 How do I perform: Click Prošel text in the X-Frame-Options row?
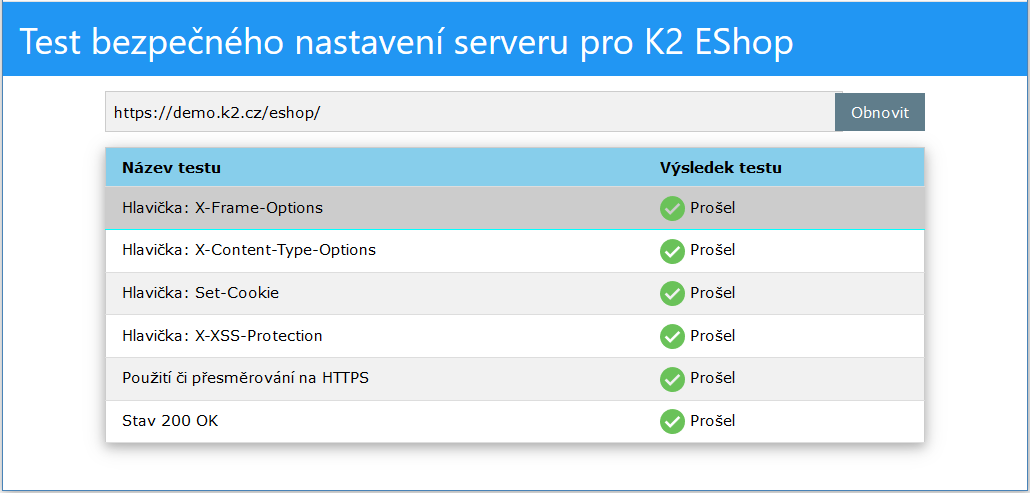[x=713, y=208]
